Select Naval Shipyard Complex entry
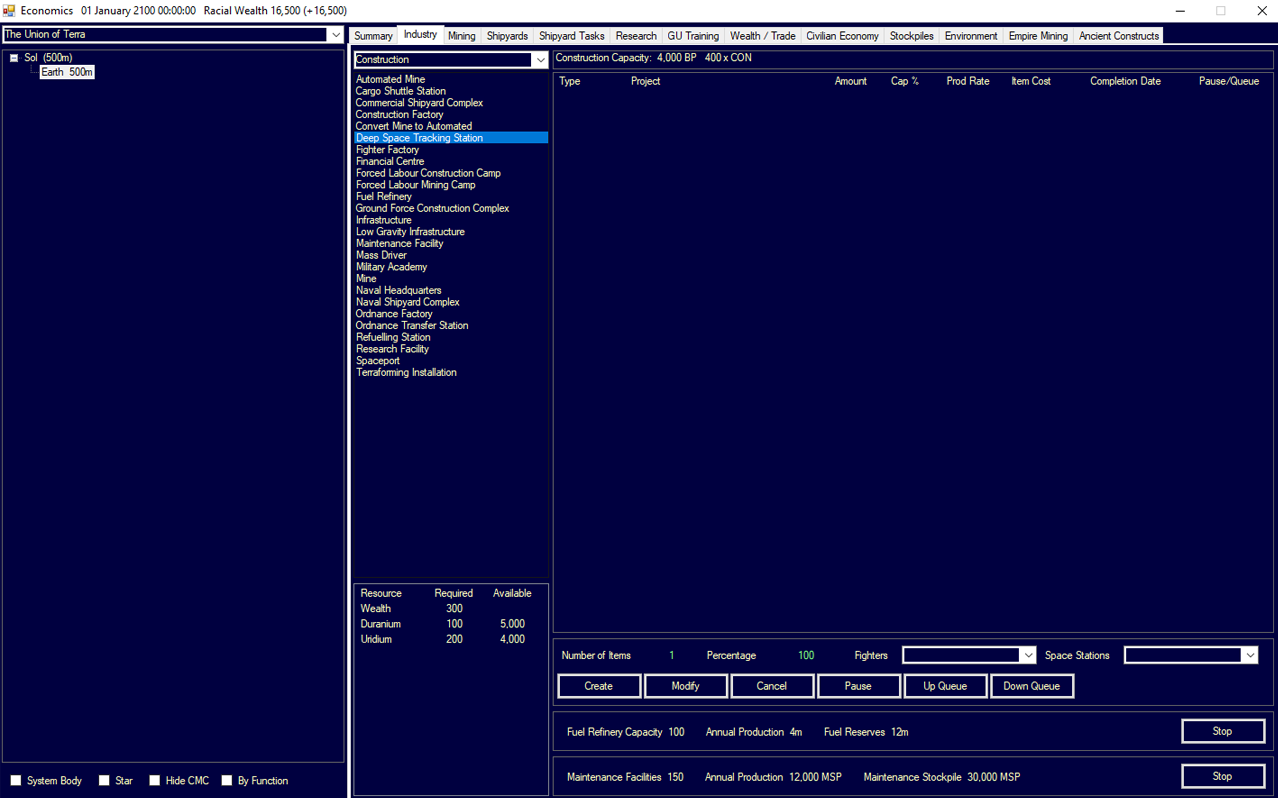 pos(408,302)
